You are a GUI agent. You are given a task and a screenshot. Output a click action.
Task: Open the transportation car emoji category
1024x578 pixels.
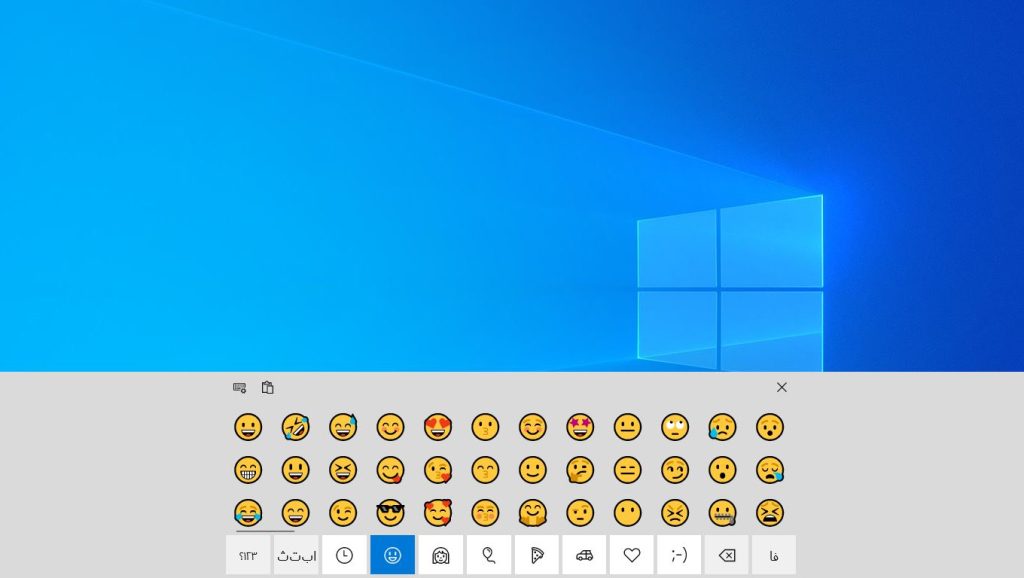point(584,555)
